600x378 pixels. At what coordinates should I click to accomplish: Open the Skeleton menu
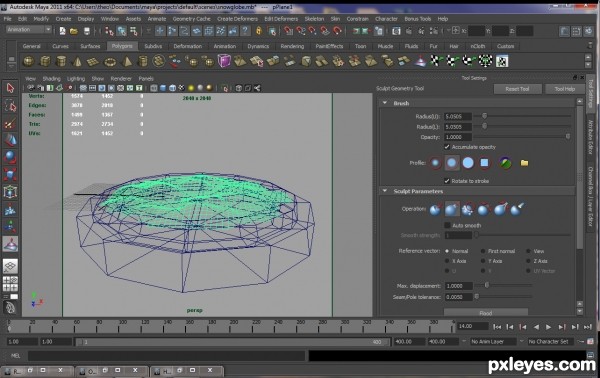314,19
